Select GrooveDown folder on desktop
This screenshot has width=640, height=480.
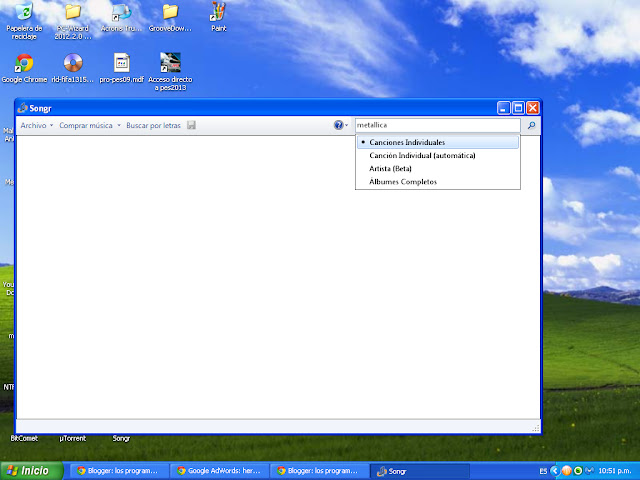[x=170, y=18]
